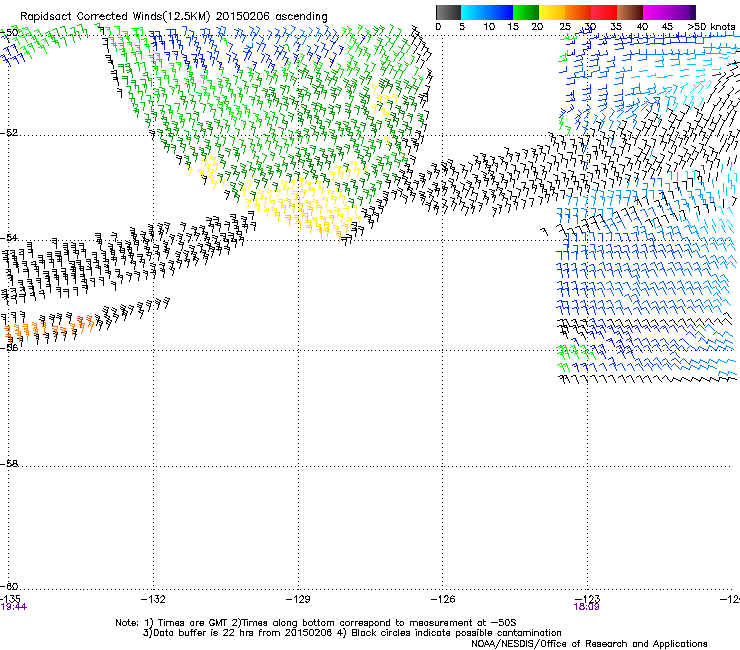Click the 'Note: 1) Times are GMT' line
The height and width of the screenshot is (650, 740).
click(316, 623)
